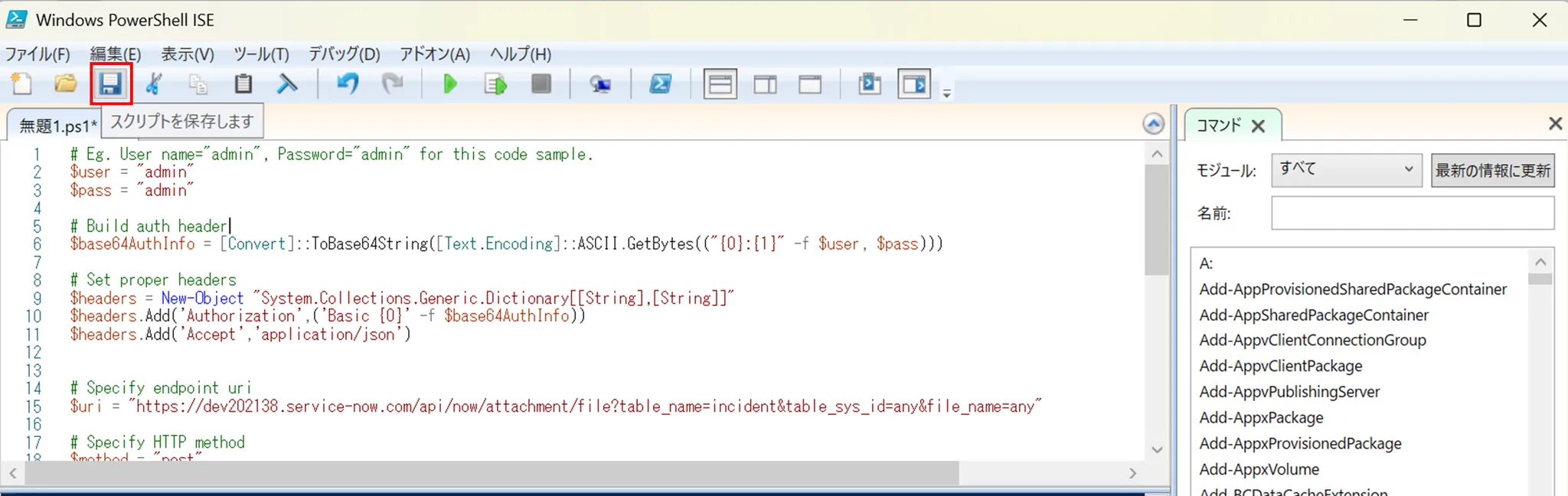Select the コマンド add-on tab
The width and height of the screenshot is (1568, 496).
[1218, 126]
